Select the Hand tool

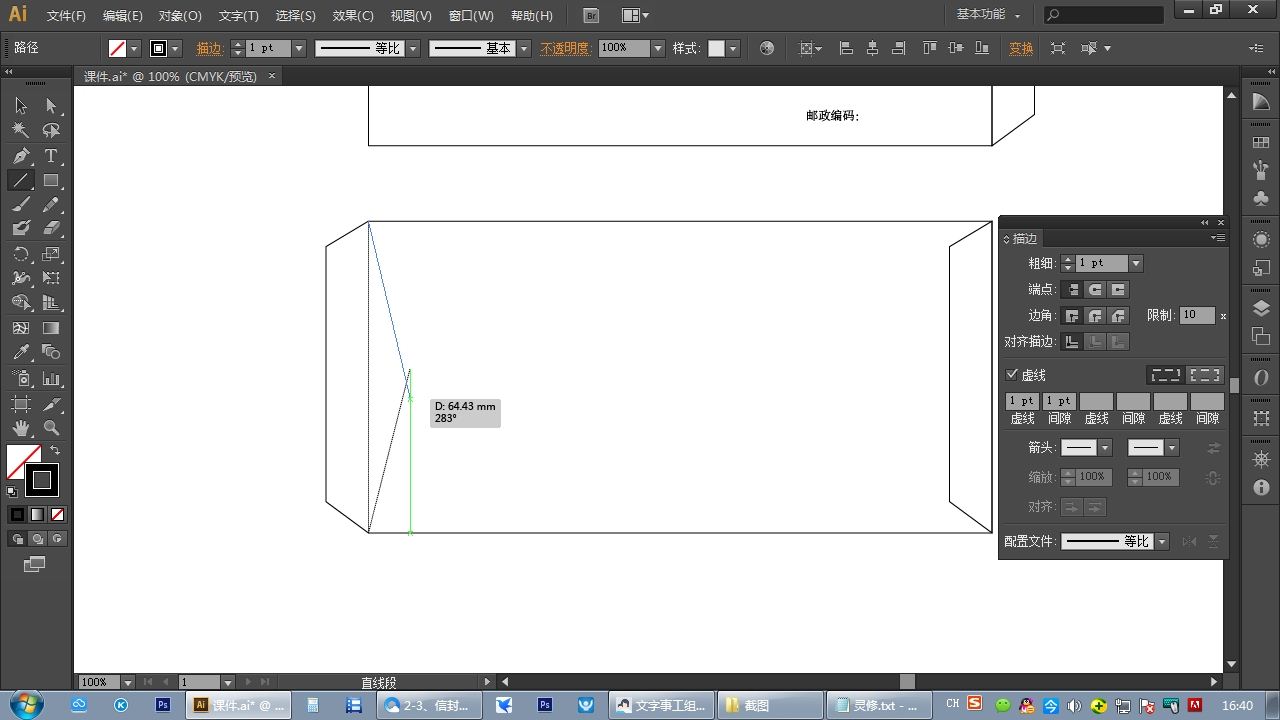[21, 428]
